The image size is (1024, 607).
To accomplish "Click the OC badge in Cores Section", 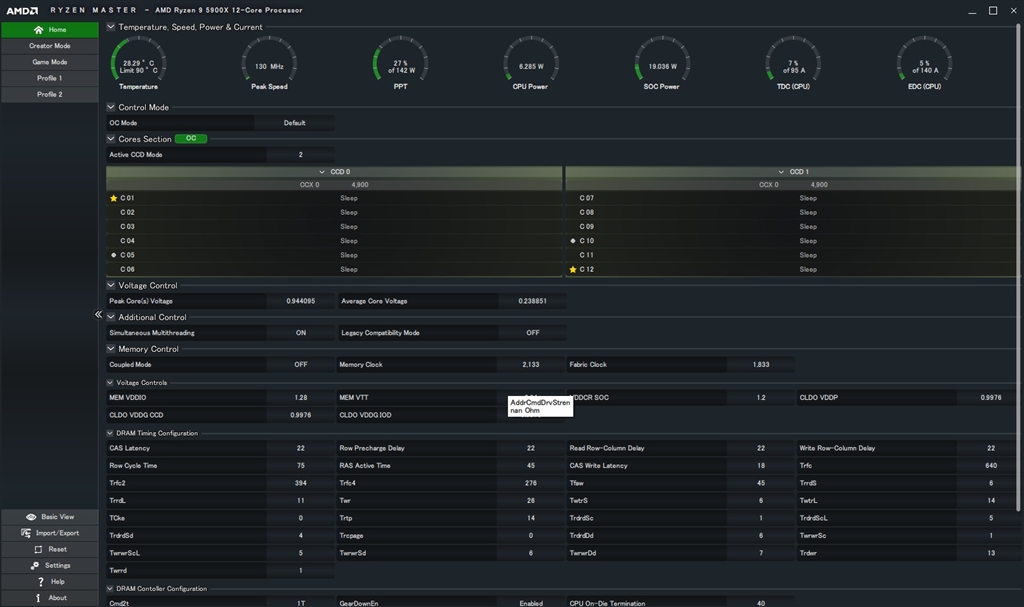I will point(190,139).
